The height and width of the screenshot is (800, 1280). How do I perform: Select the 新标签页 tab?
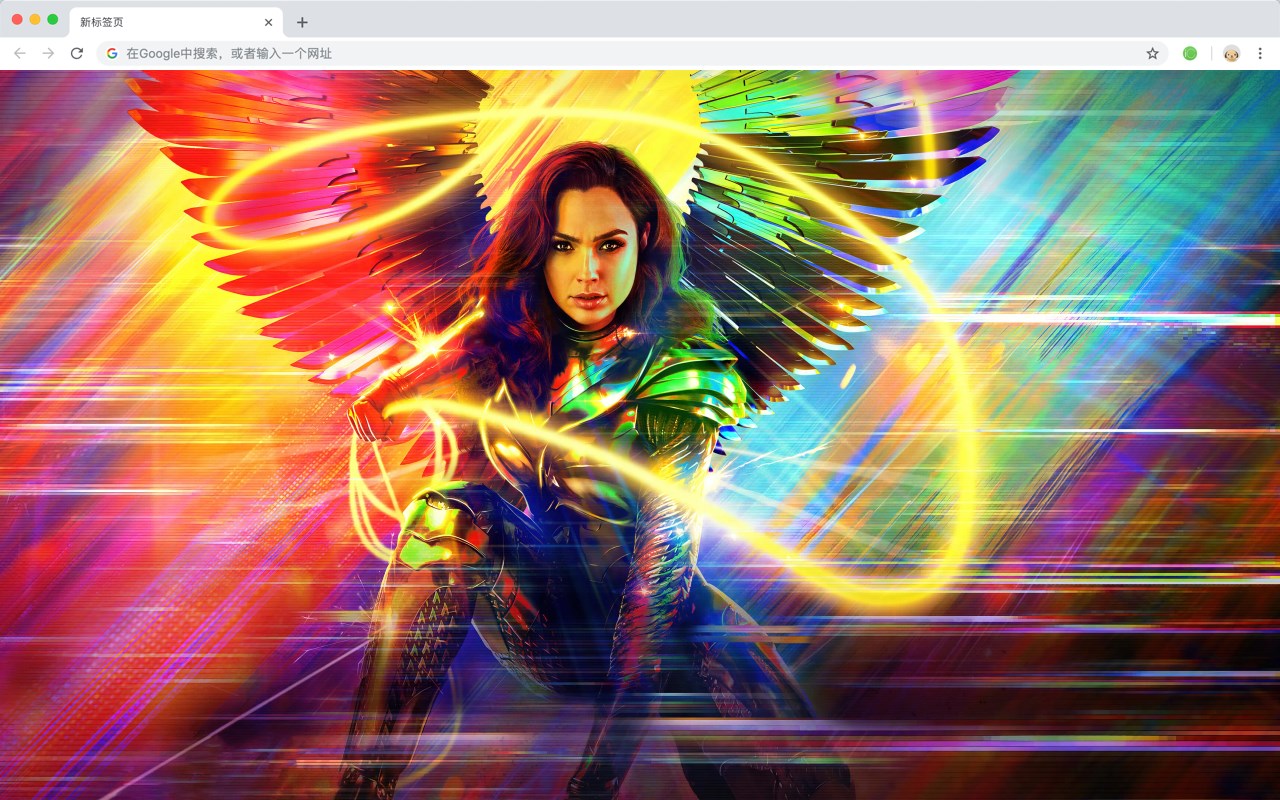(x=175, y=22)
